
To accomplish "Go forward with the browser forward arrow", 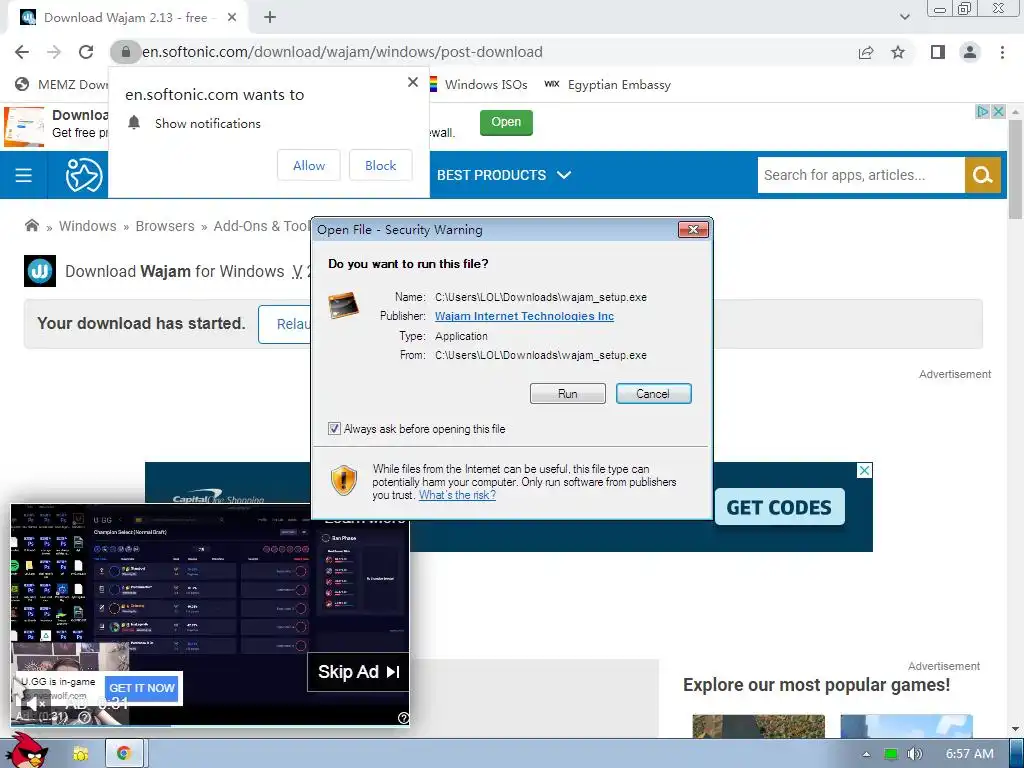I will click(x=54, y=52).
